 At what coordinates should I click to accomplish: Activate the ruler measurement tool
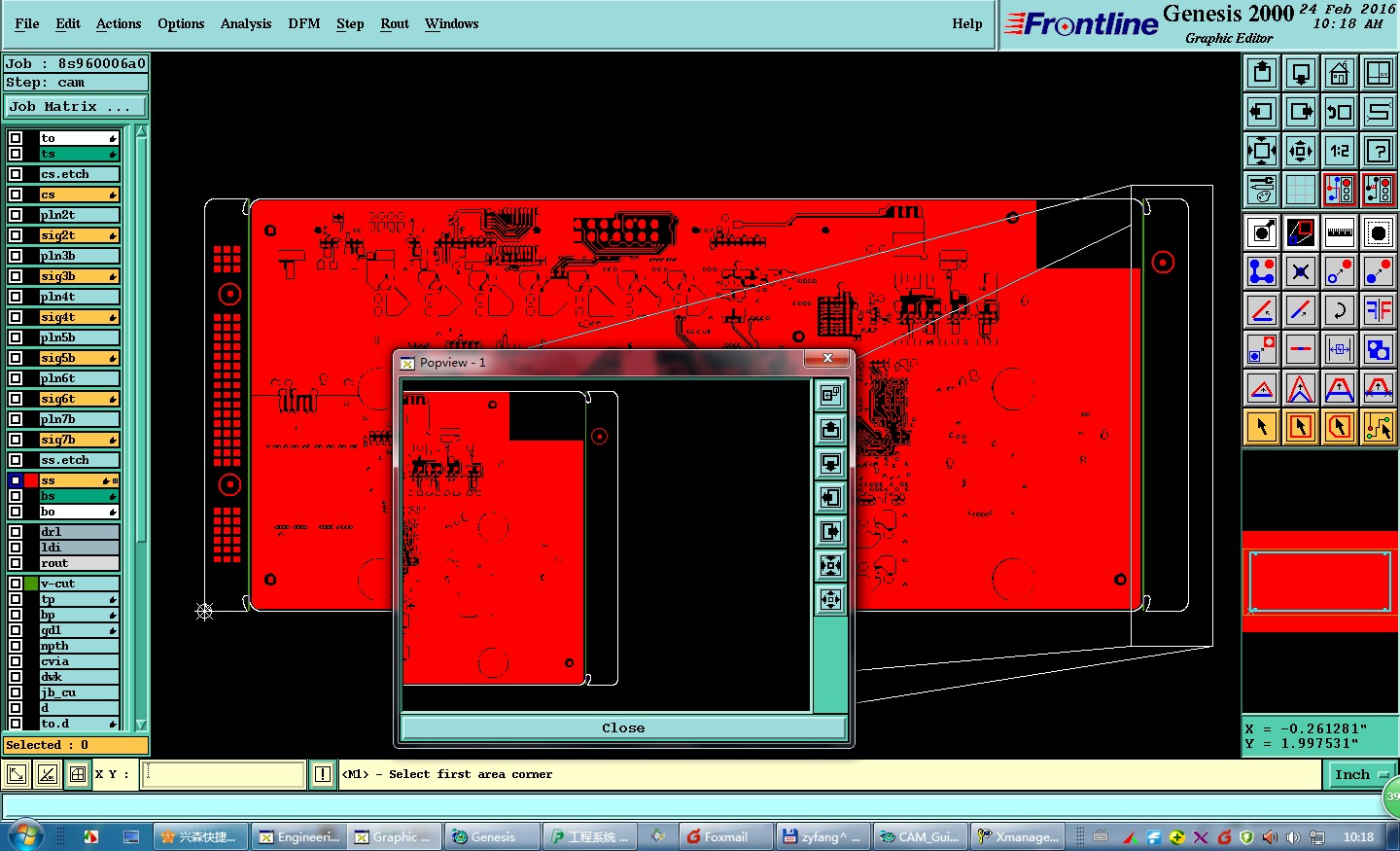[1340, 232]
